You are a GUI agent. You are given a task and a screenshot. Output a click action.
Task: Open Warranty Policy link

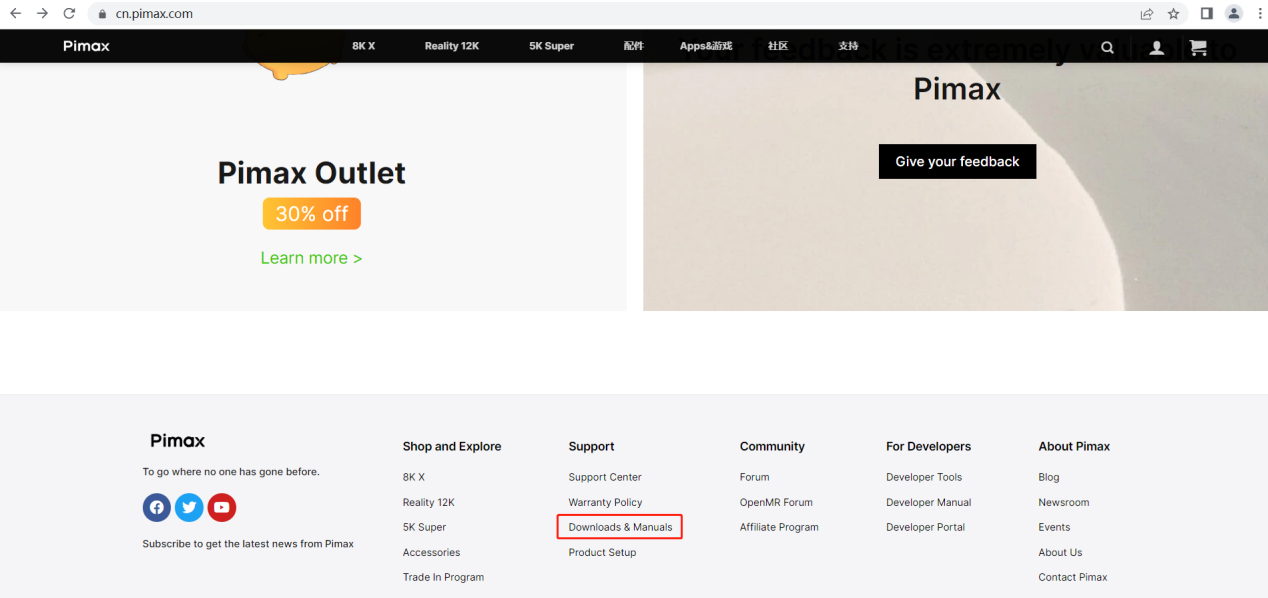tap(606, 502)
